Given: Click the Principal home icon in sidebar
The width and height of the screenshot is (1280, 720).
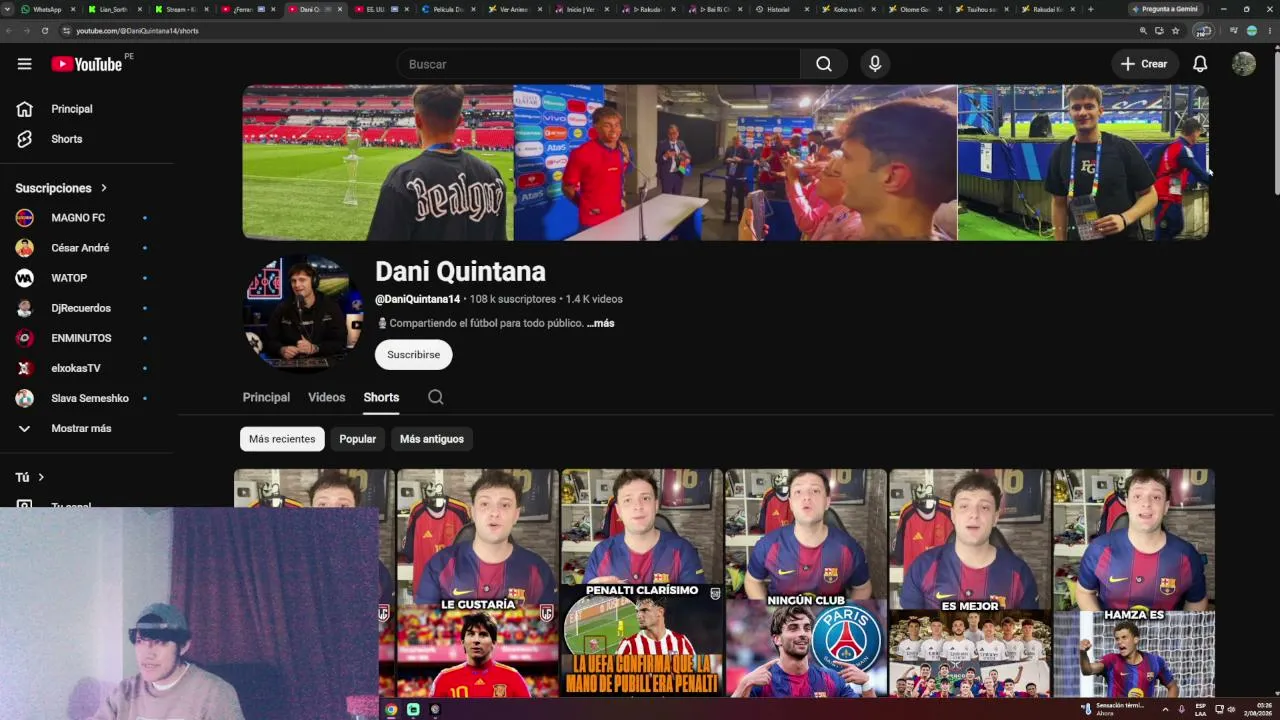Looking at the screenshot, I should point(25,109).
